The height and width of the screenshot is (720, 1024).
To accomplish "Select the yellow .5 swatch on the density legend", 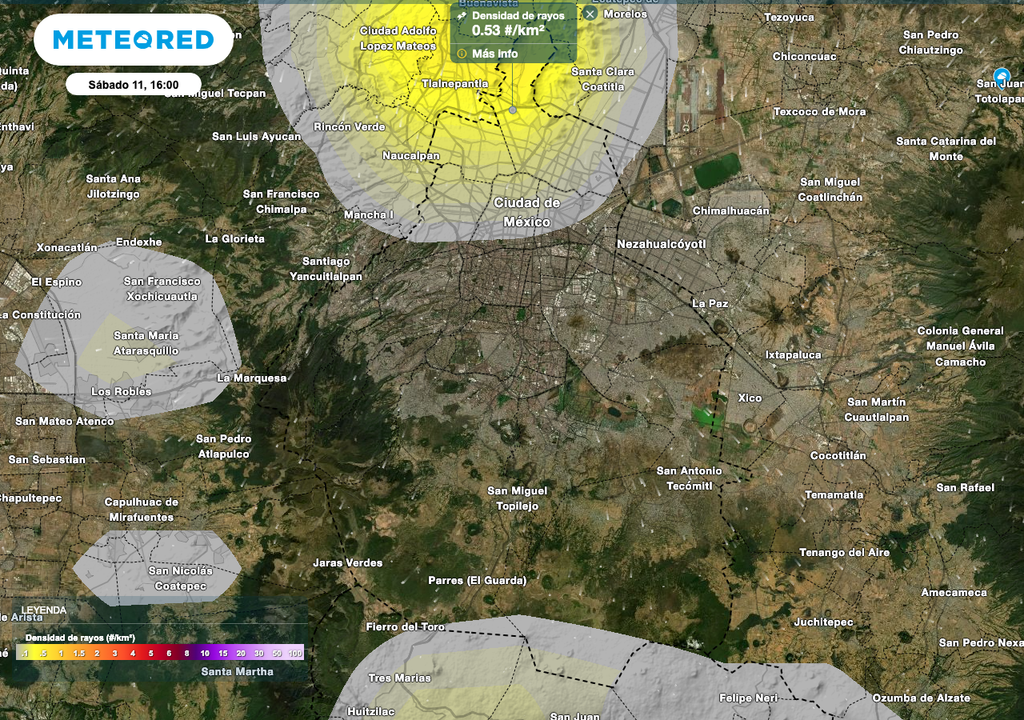I will (x=44, y=654).
